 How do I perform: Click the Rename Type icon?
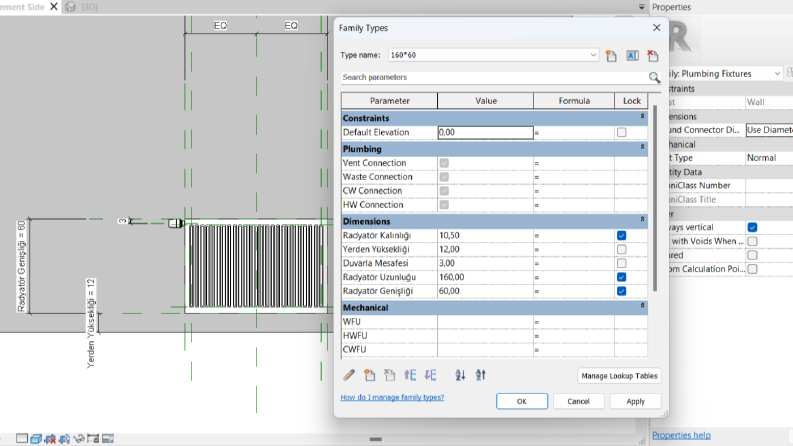click(632, 56)
